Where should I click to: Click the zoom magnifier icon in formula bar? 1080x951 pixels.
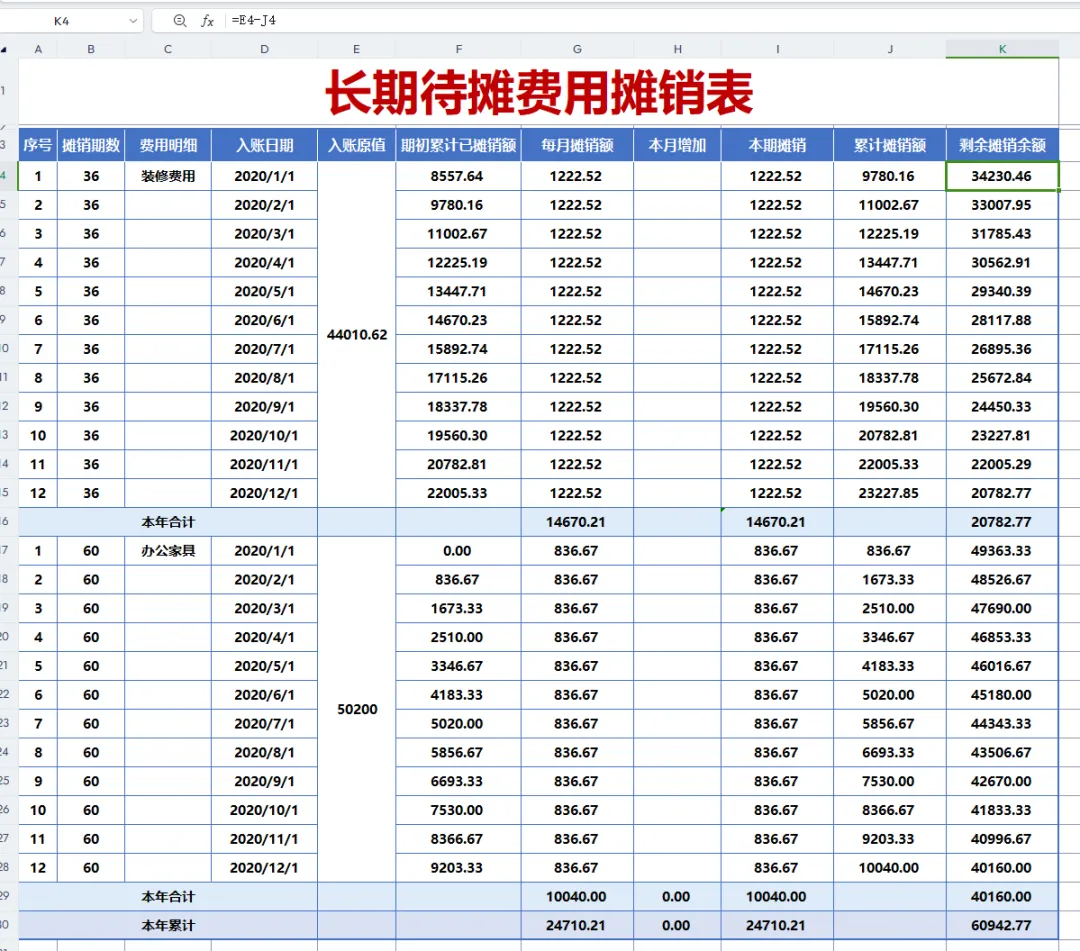pyautogui.click(x=180, y=21)
